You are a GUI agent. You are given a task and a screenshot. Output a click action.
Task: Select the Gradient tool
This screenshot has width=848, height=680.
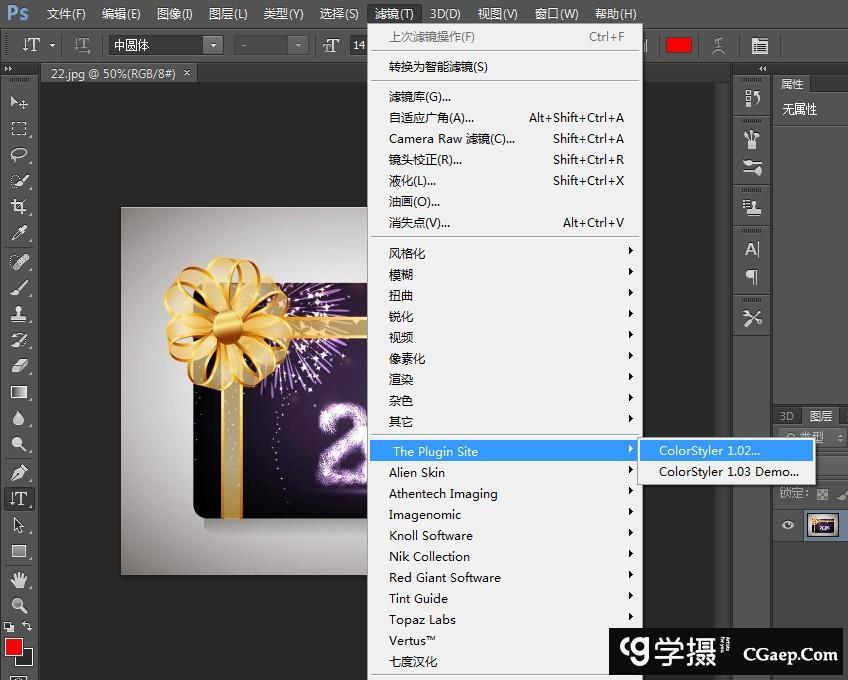[19, 393]
